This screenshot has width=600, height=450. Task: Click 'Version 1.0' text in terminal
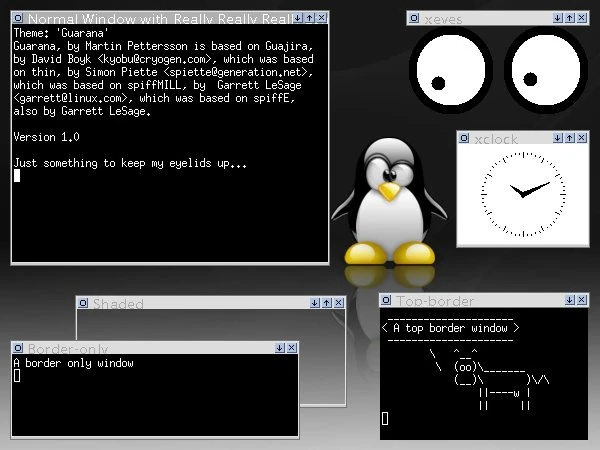[46, 137]
